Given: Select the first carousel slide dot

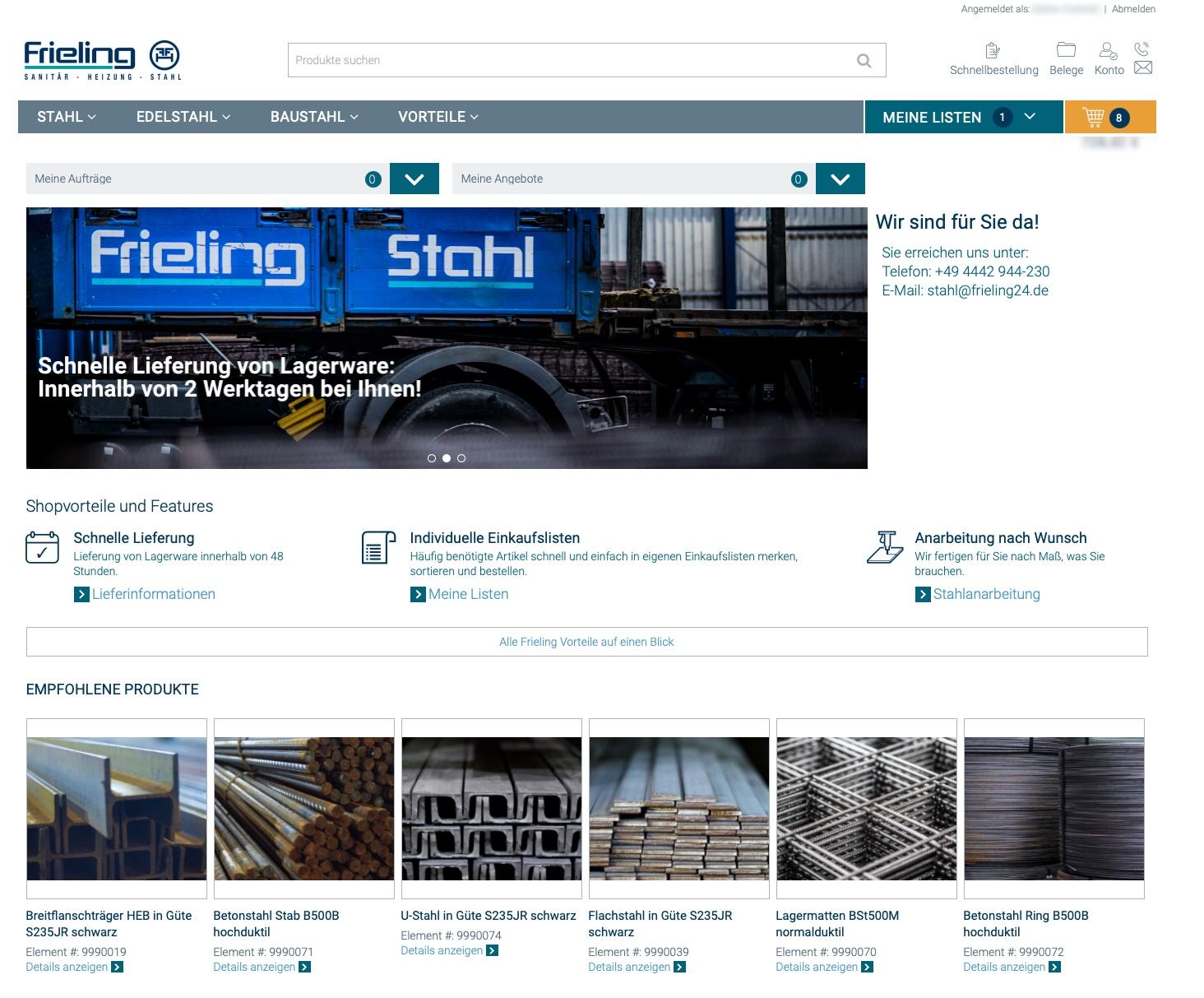Looking at the screenshot, I should [x=432, y=458].
